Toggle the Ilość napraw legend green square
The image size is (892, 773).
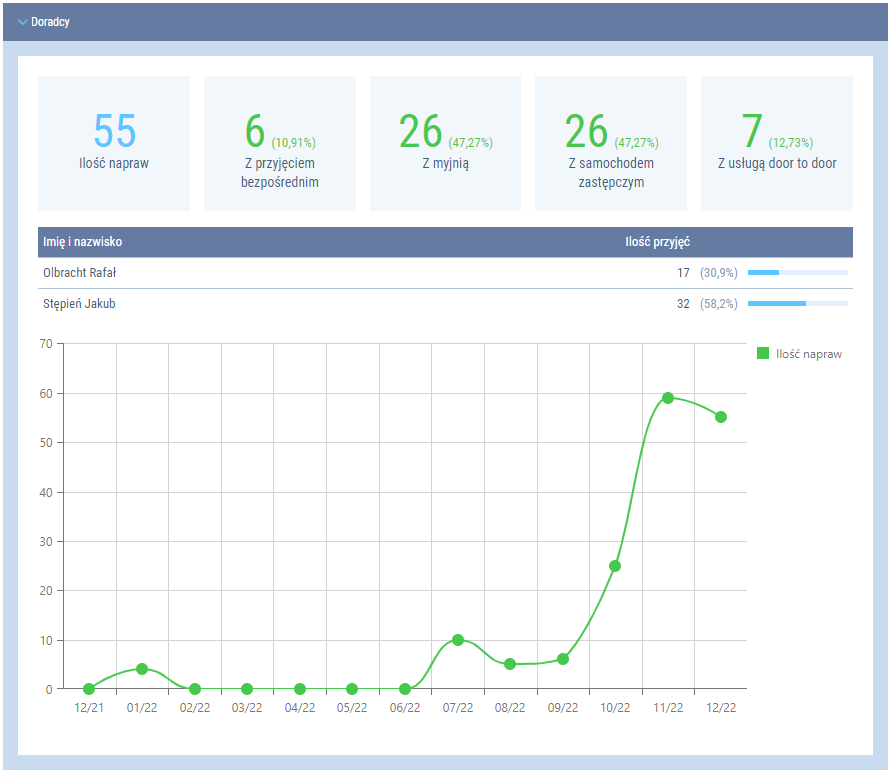(x=763, y=353)
